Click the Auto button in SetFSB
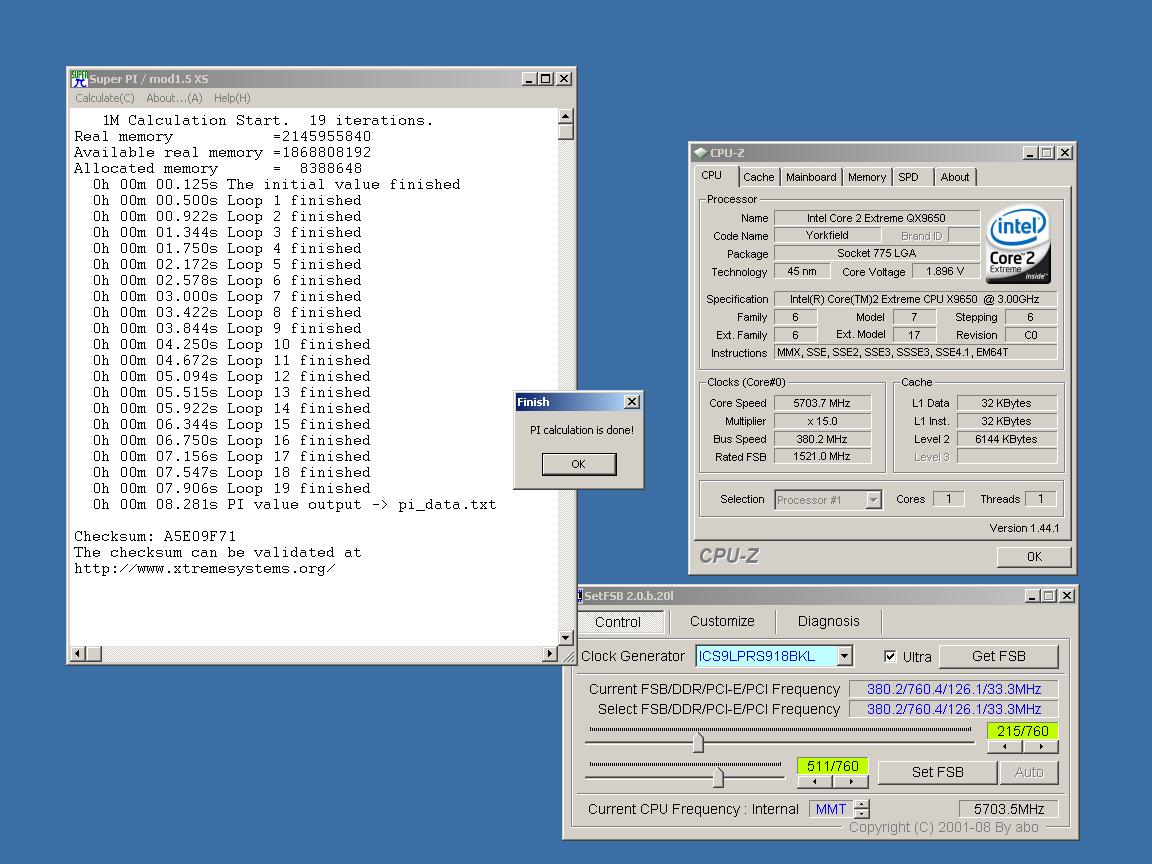The height and width of the screenshot is (864, 1152). (1029, 772)
